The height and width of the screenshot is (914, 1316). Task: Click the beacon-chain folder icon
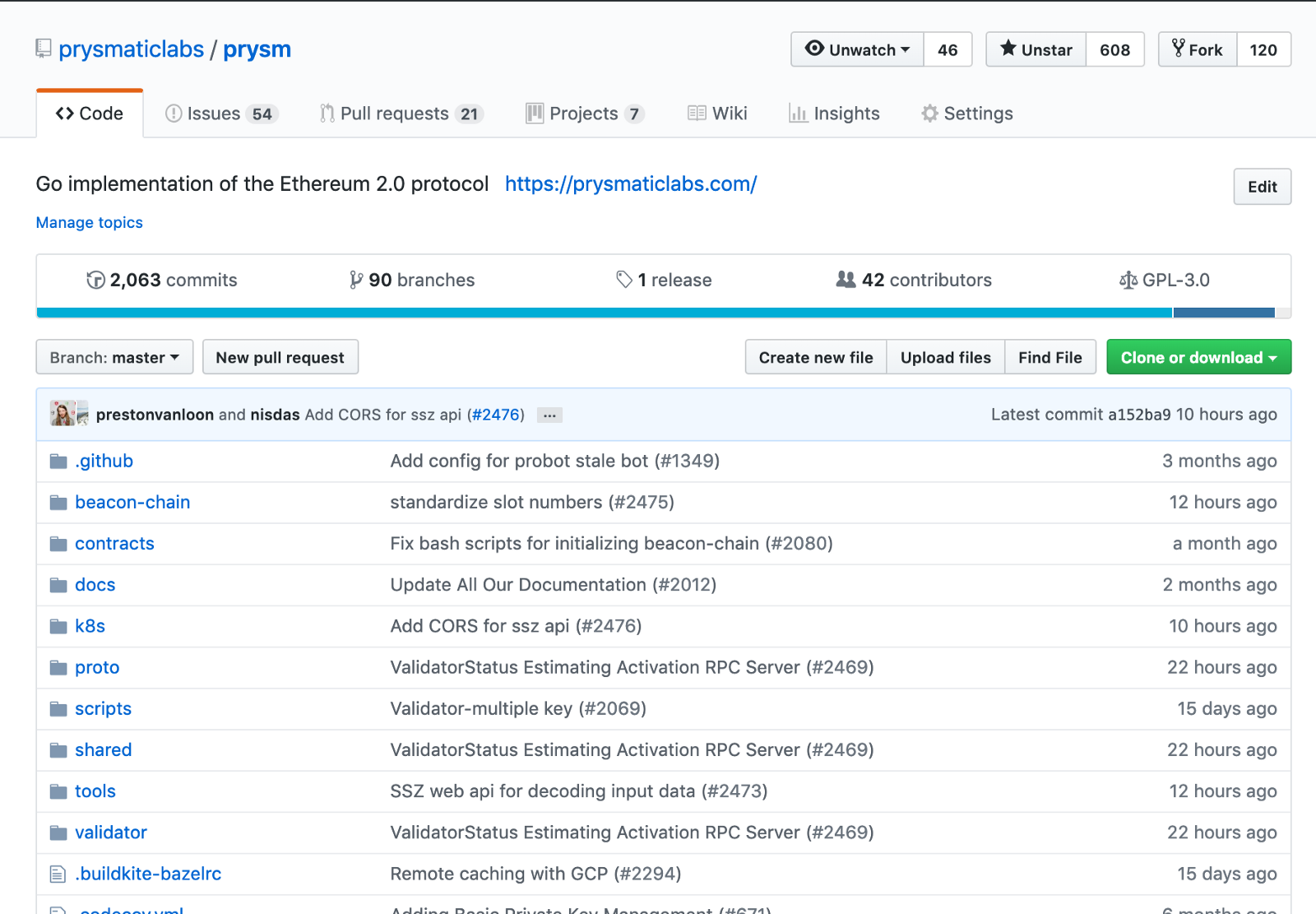pos(58,503)
